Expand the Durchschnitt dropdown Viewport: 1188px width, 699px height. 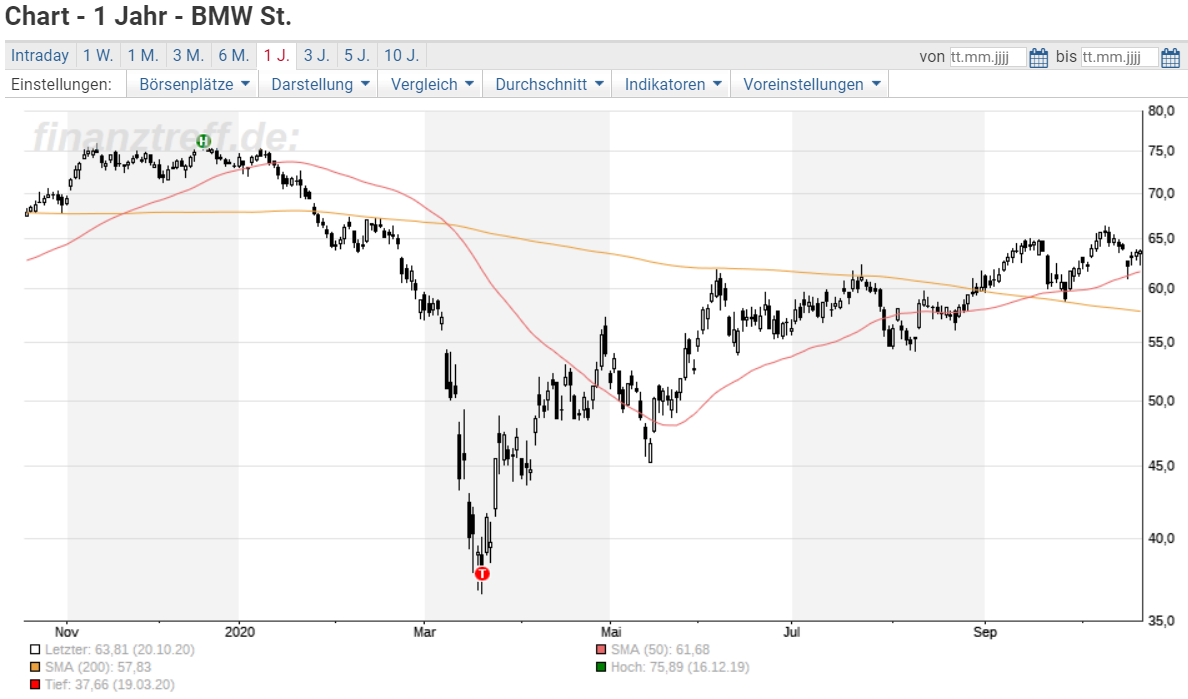[549, 84]
